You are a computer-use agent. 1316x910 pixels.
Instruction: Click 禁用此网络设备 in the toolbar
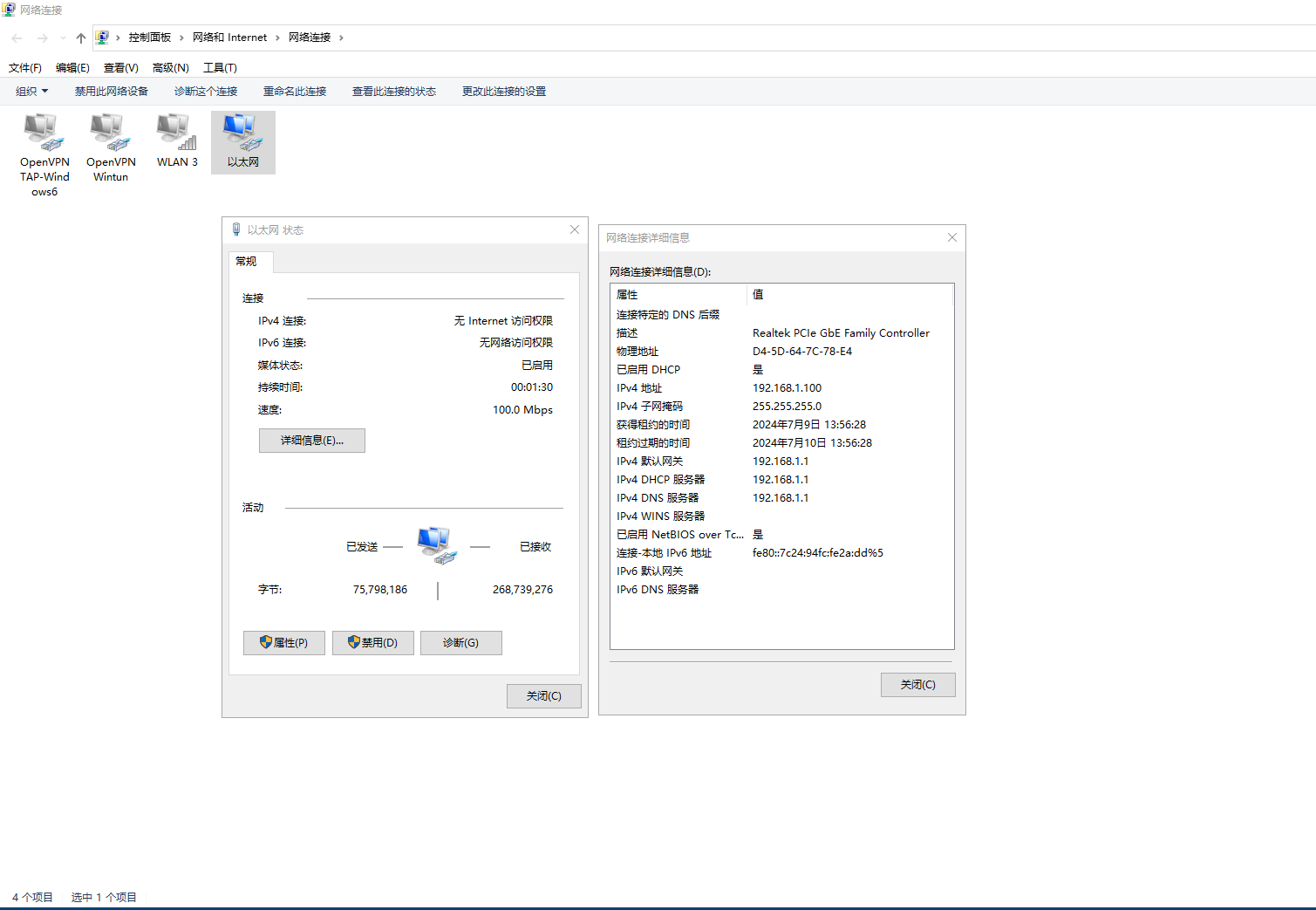click(x=112, y=92)
